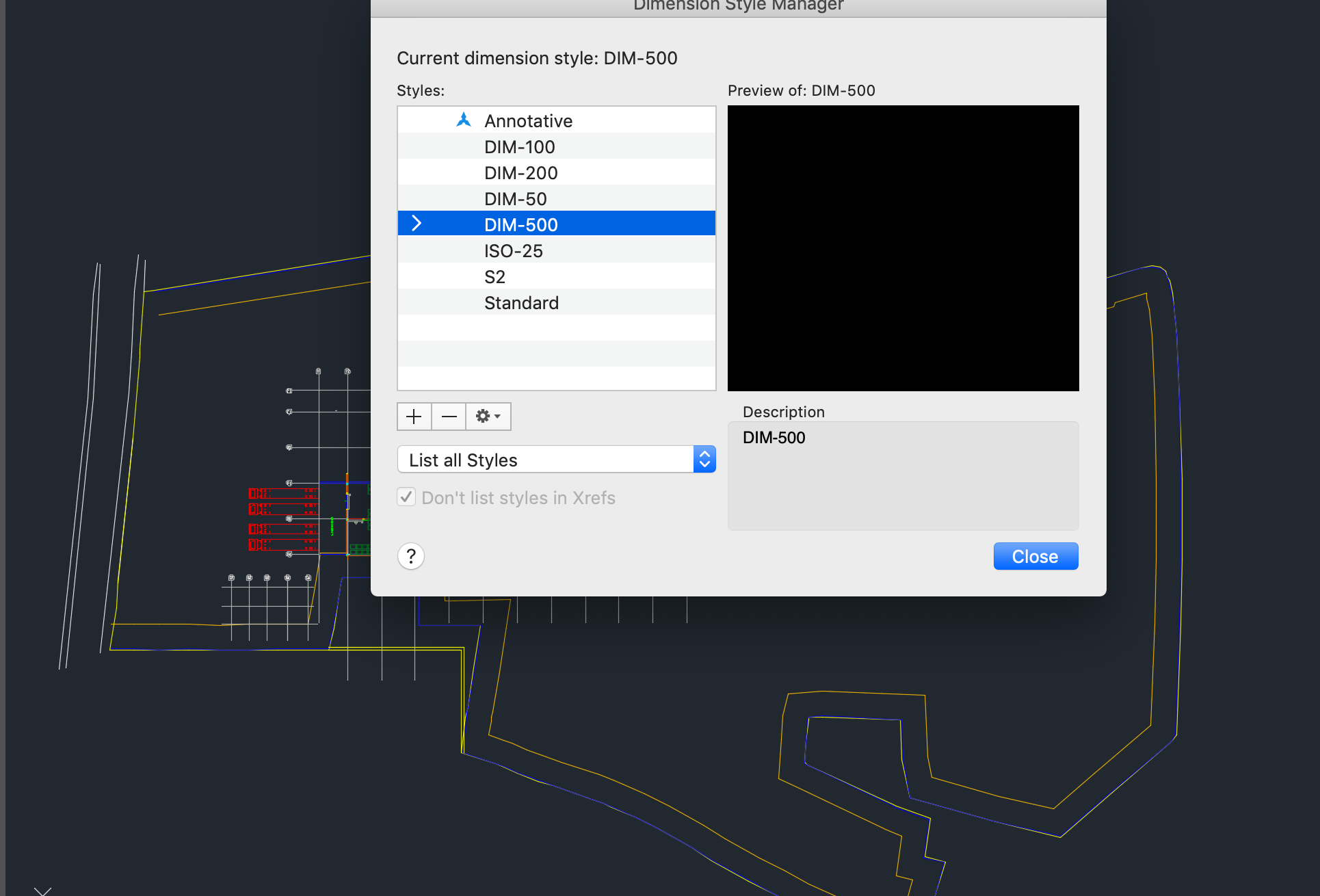Select the DIM-50 style
The width and height of the screenshot is (1320, 896).
click(x=515, y=199)
